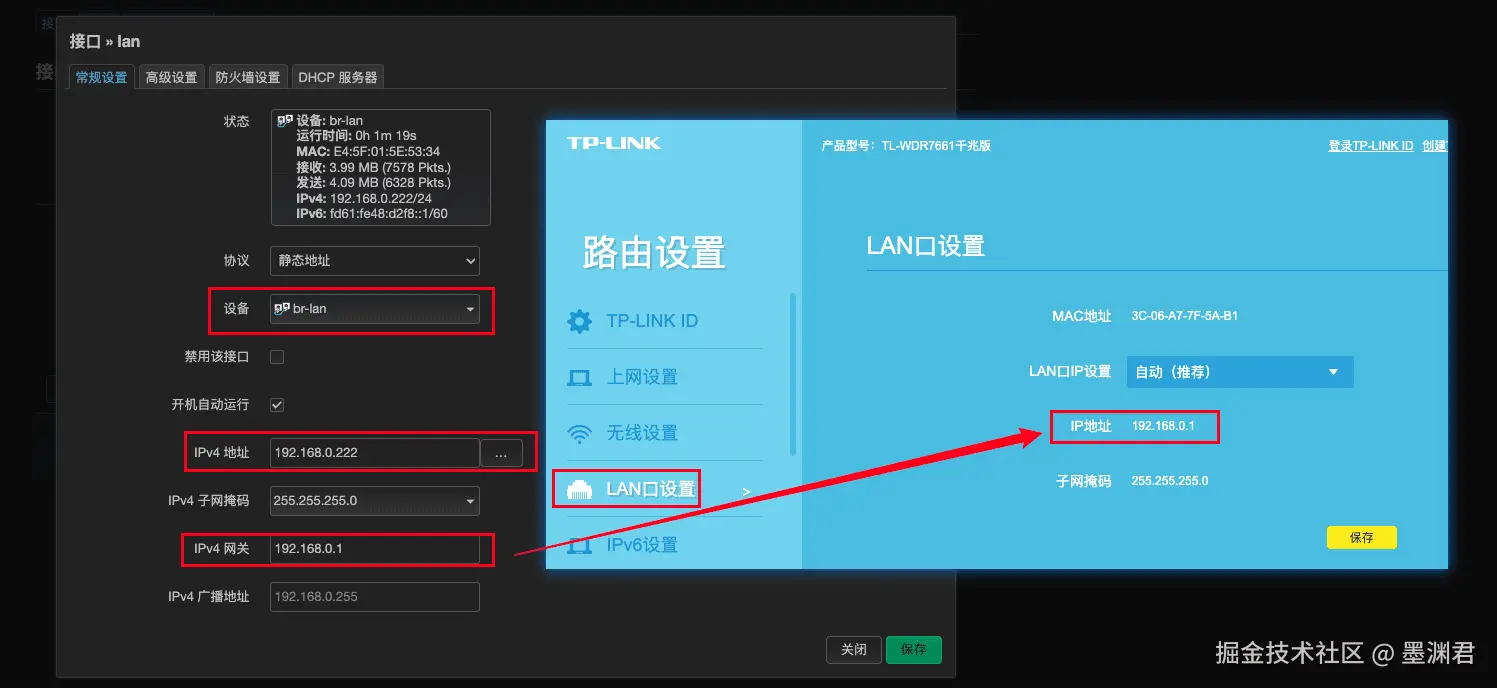The image size is (1497, 688).
Task: Select LAN口设置 menu entry
Action: 650,489
